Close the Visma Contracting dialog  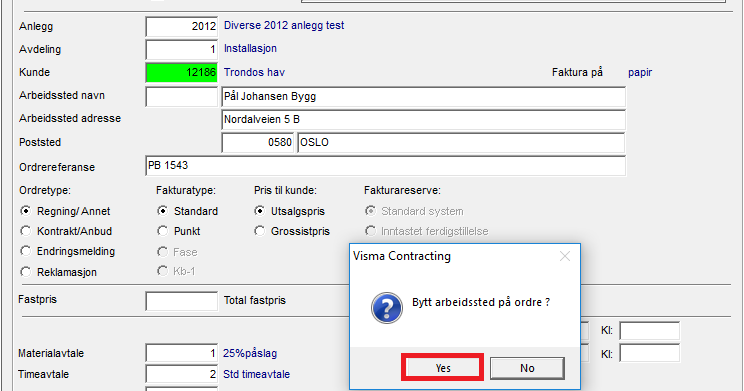point(565,256)
